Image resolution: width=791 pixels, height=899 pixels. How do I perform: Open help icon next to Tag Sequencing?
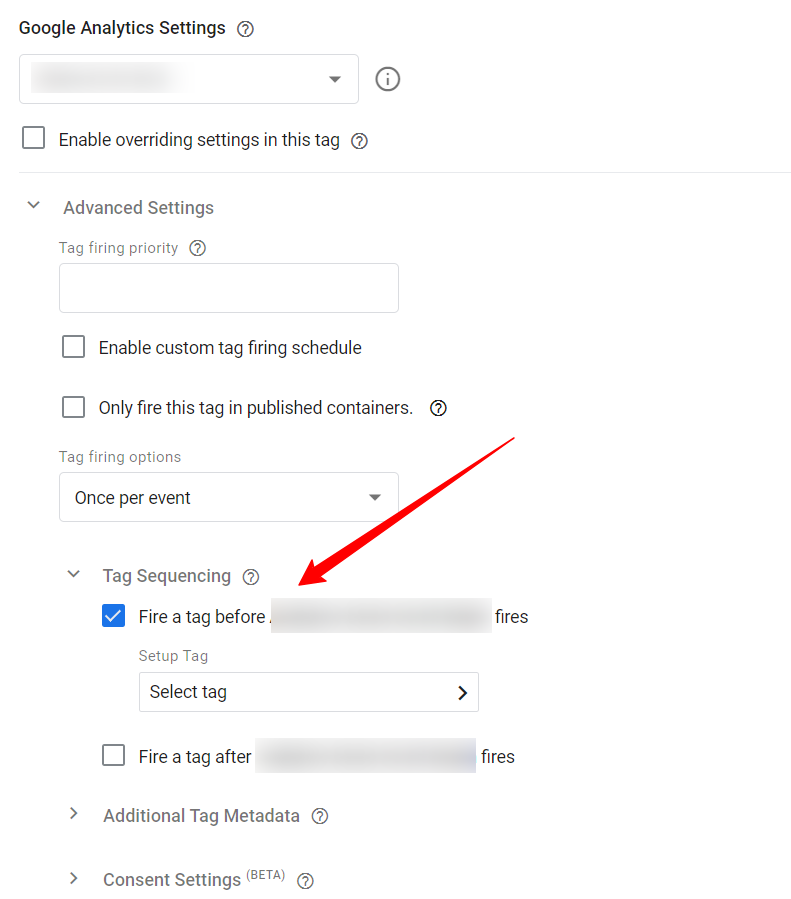coord(251,577)
